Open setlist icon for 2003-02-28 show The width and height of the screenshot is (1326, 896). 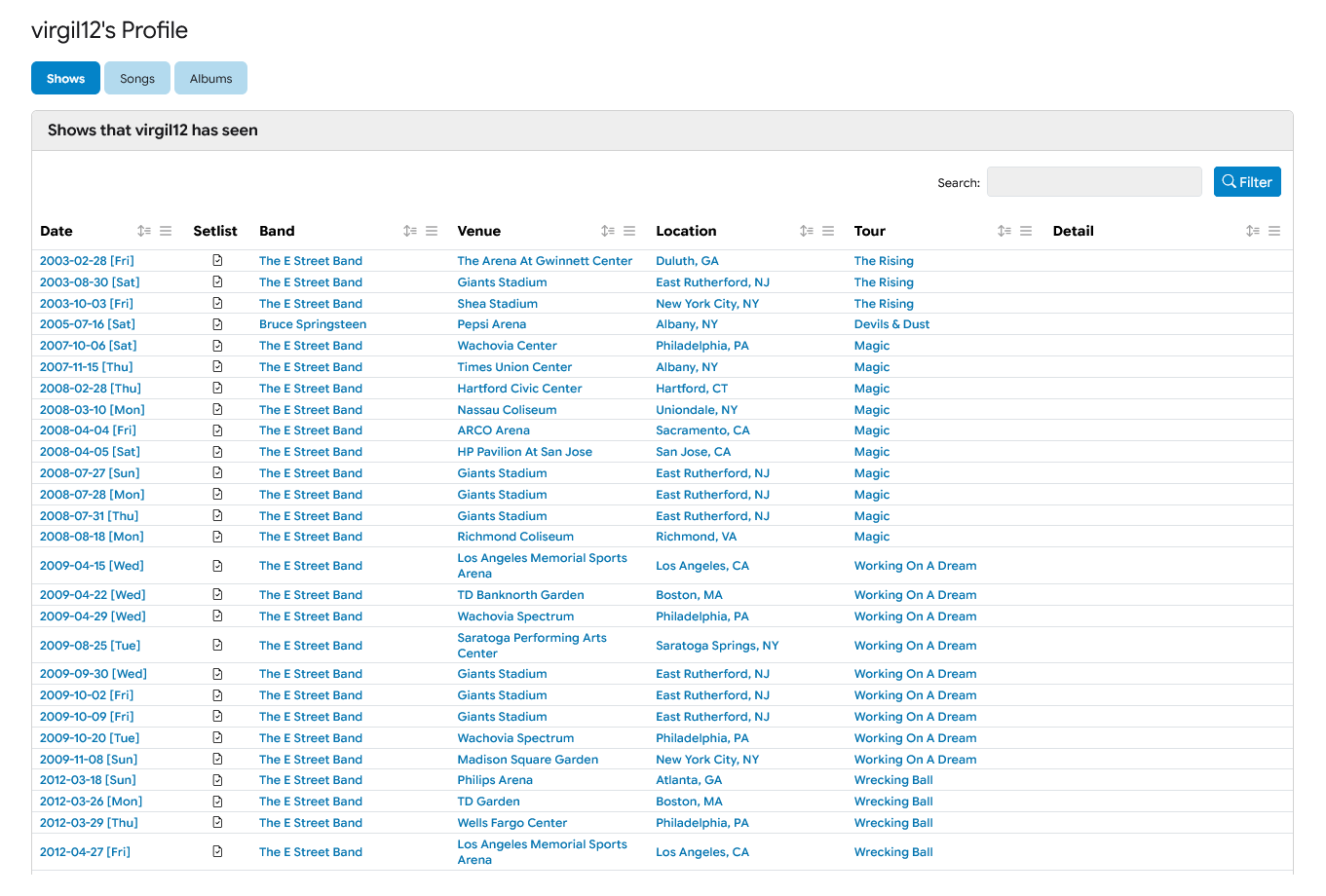(217, 261)
